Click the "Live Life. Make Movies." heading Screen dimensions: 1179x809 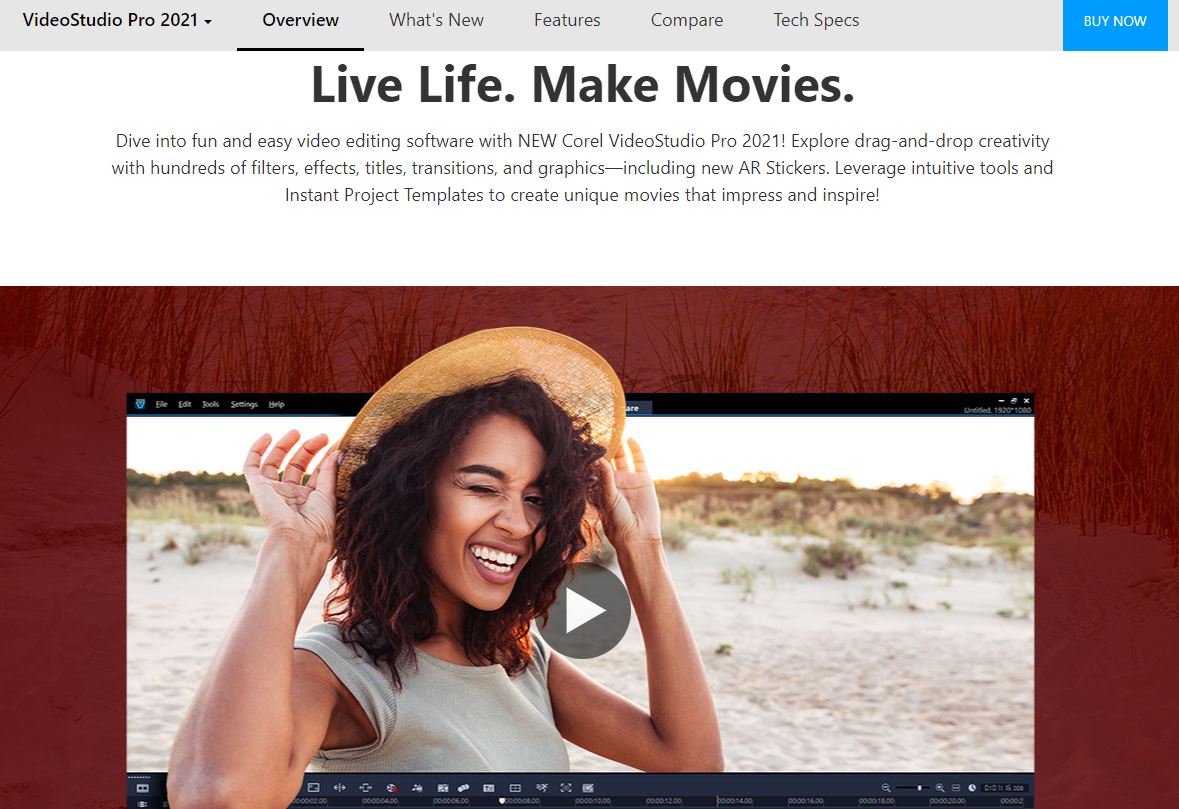(583, 84)
